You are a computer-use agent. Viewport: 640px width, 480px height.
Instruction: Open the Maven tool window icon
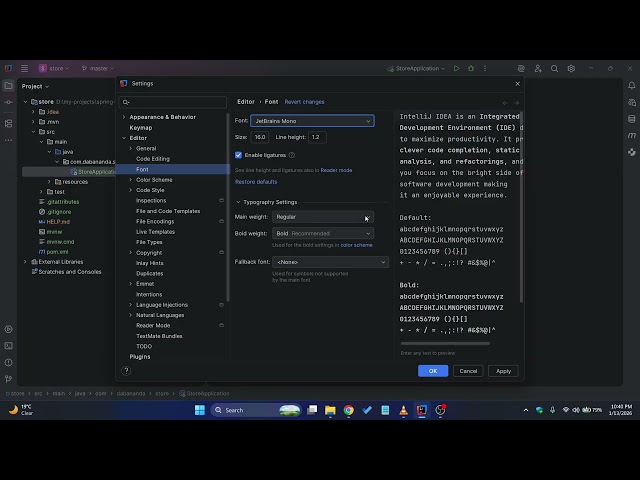pos(631,136)
